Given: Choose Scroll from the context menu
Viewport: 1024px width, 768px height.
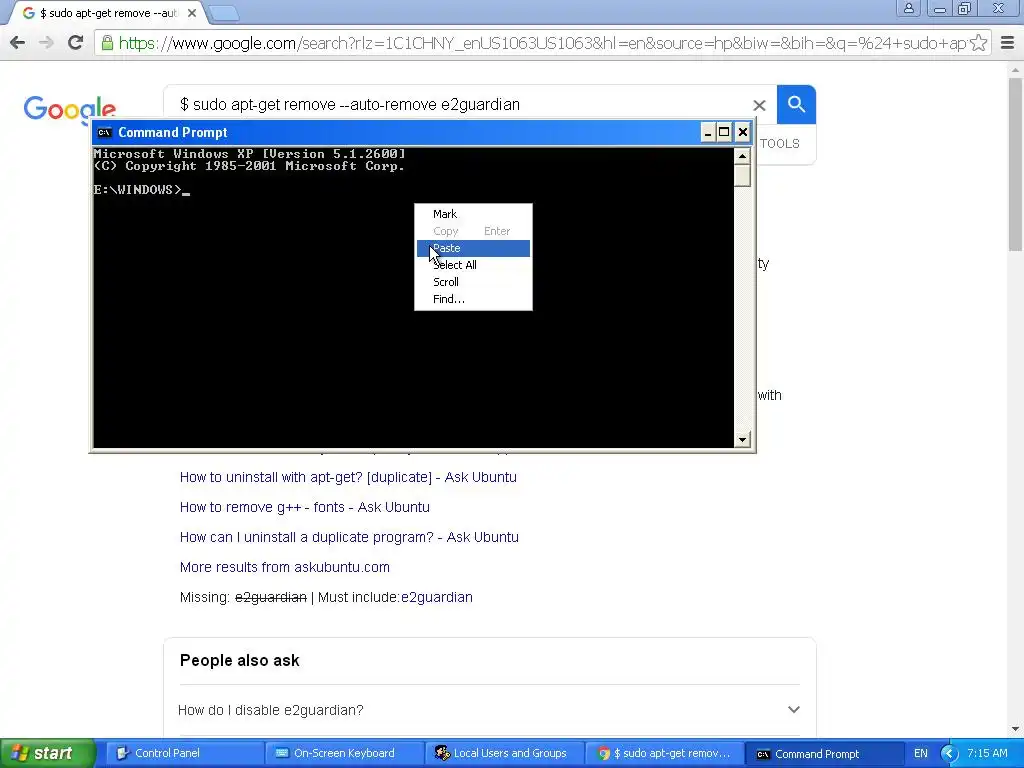Looking at the screenshot, I should (x=473, y=282).
